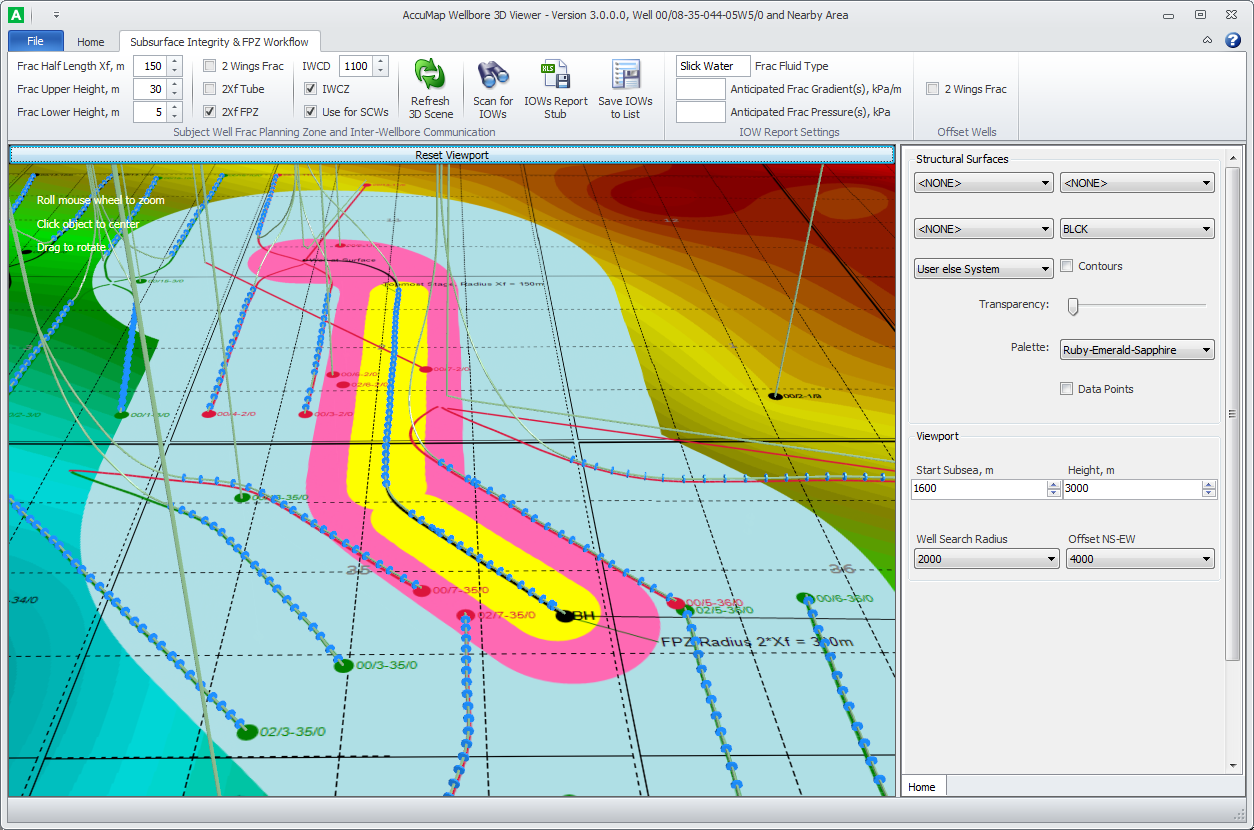Run Scan for IOWs binoculars tool
The width and height of the screenshot is (1254, 830).
[493, 76]
